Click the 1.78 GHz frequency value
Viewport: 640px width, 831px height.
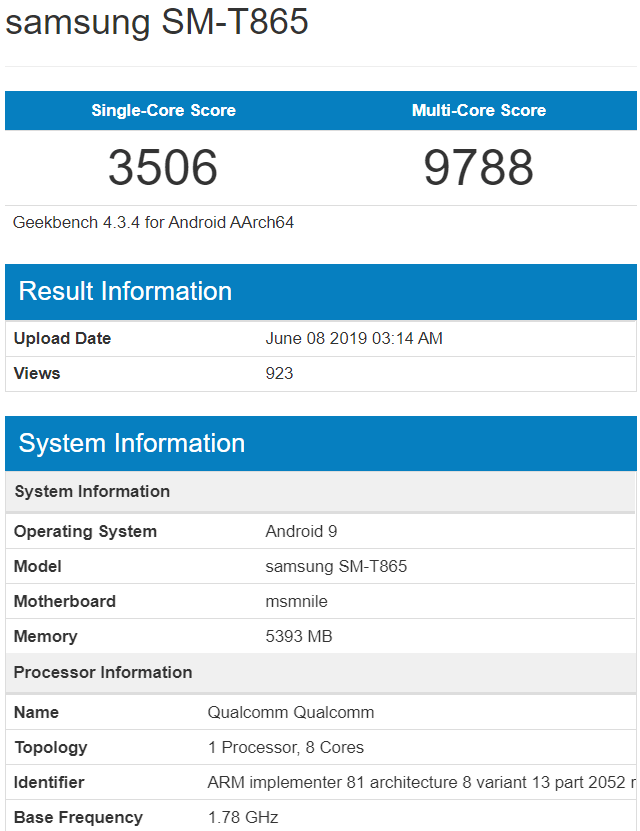coord(243,817)
